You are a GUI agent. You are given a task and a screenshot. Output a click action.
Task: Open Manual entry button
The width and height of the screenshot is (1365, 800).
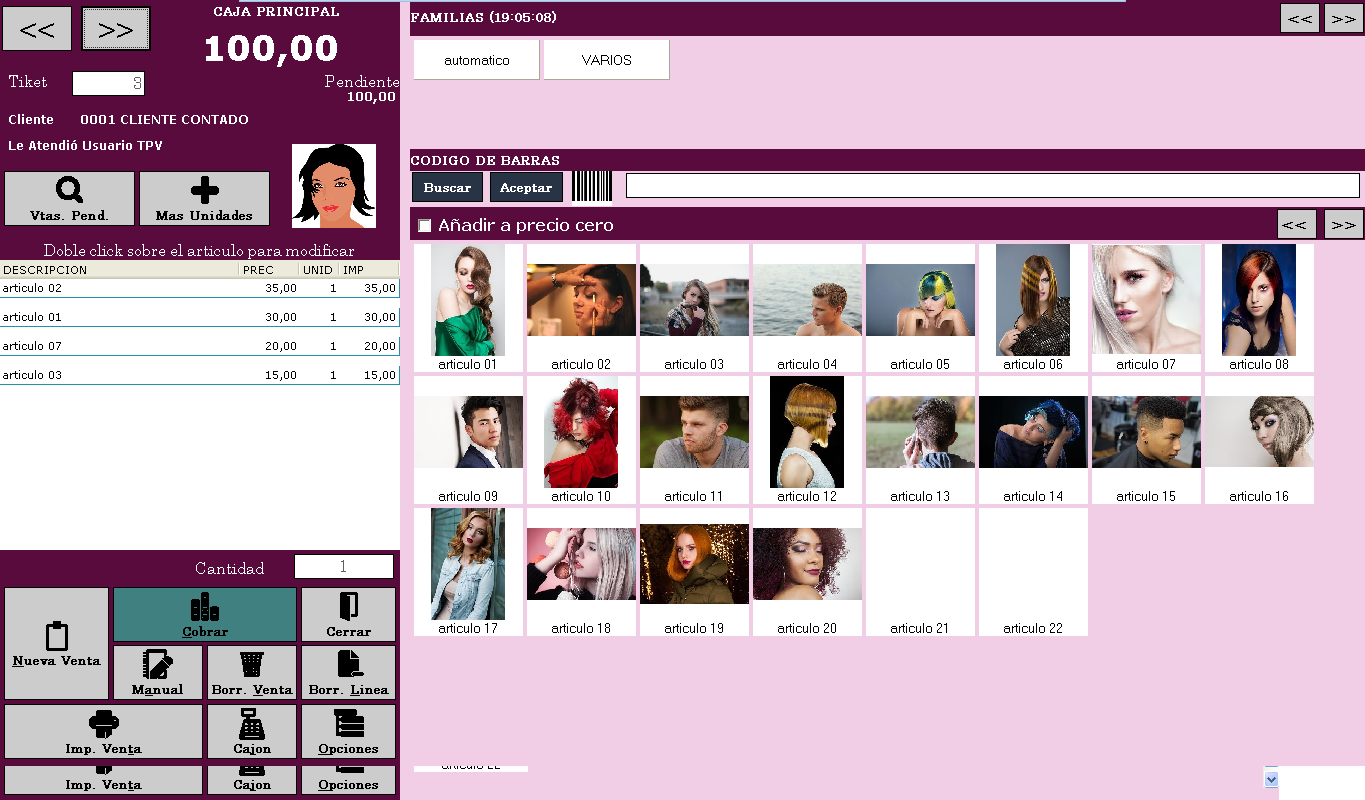(158, 672)
